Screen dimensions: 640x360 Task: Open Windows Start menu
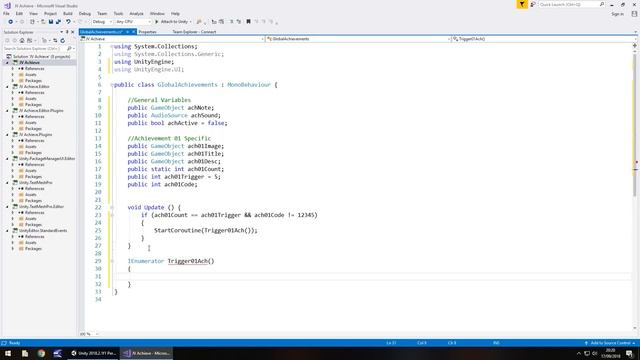pyautogui.click(x=8, y=353)
